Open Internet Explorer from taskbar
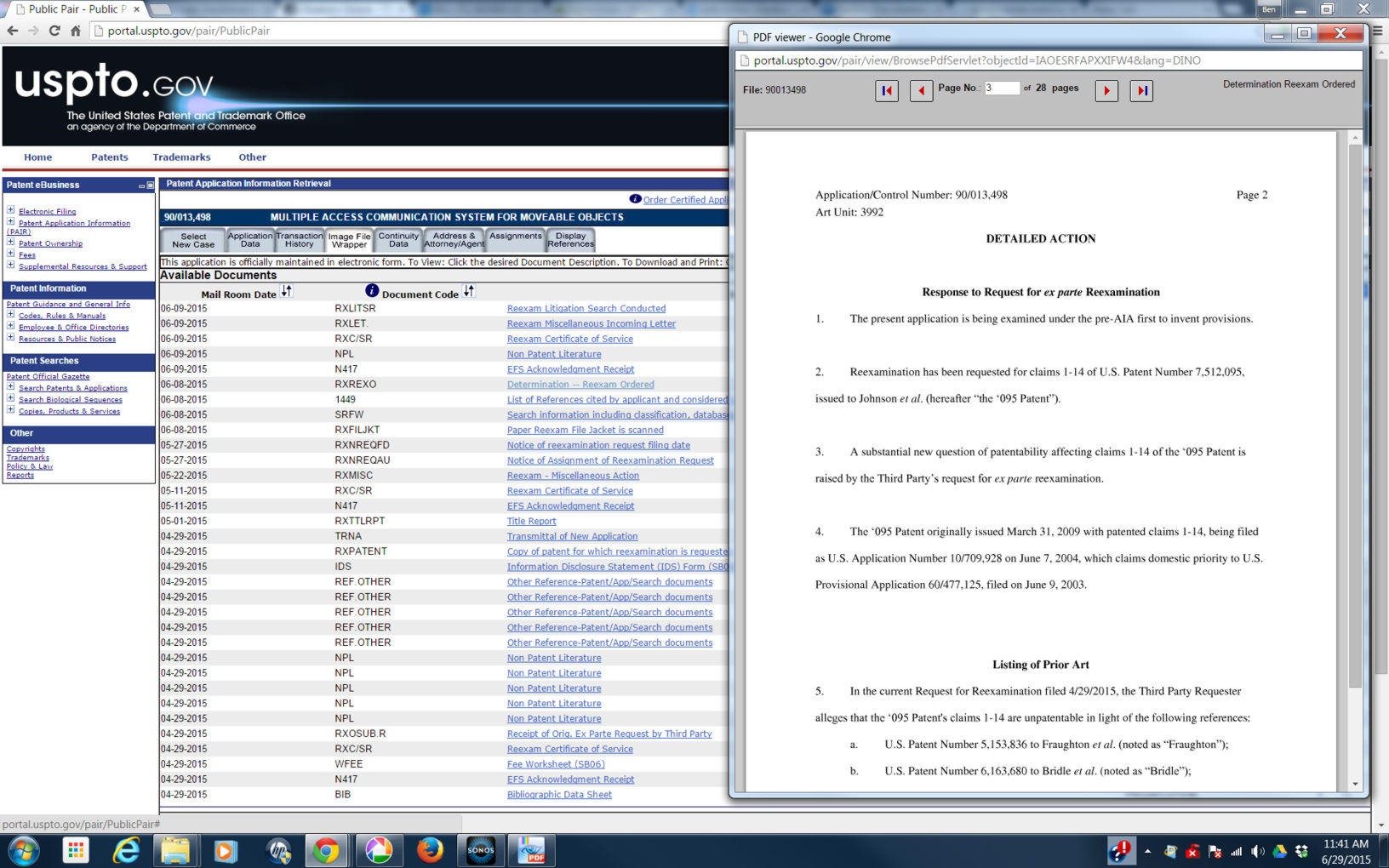Viewport: 1389px width, 868px height. click(x=126, y=850)
